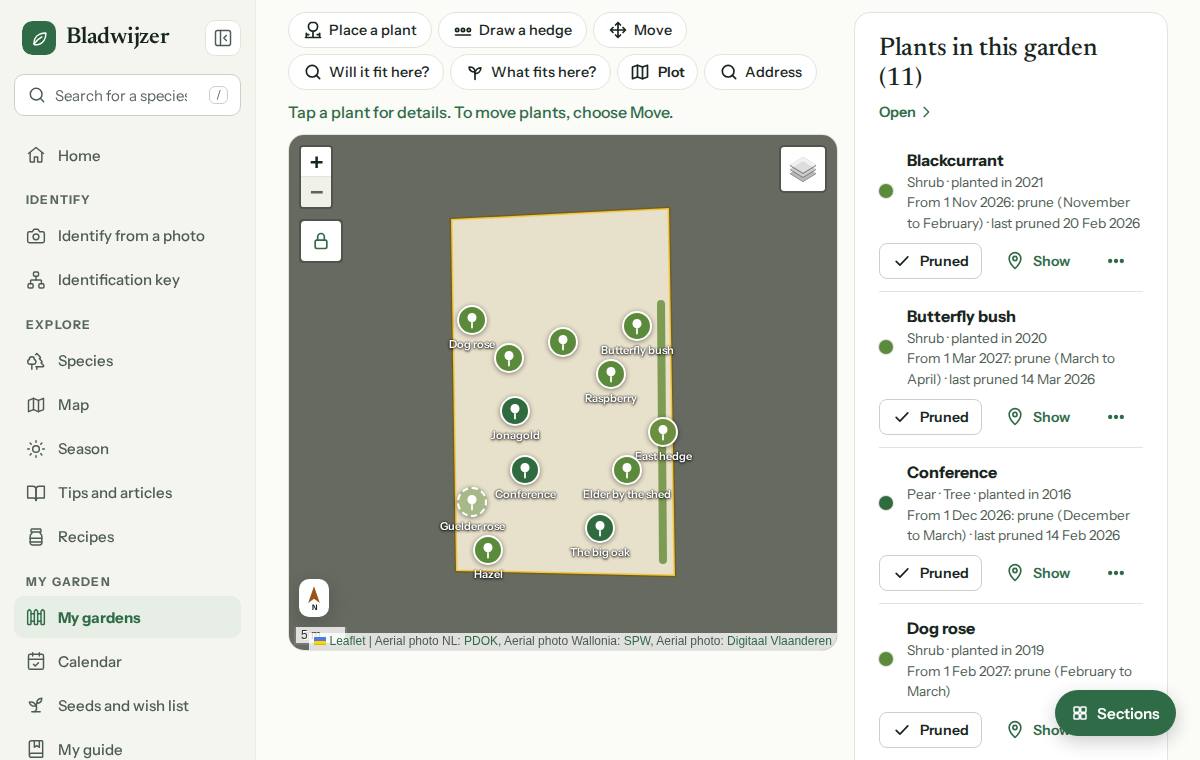The height and width of the screenshot is (760, 1200).
Task: Open Tips and articles
Action: coord(127,493)
